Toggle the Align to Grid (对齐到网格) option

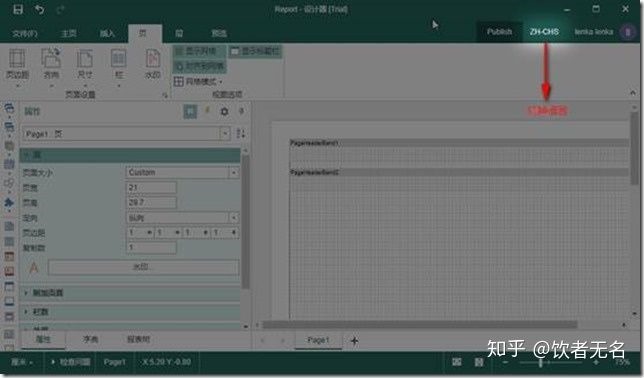pyautogui.click(x=200, y=66)
